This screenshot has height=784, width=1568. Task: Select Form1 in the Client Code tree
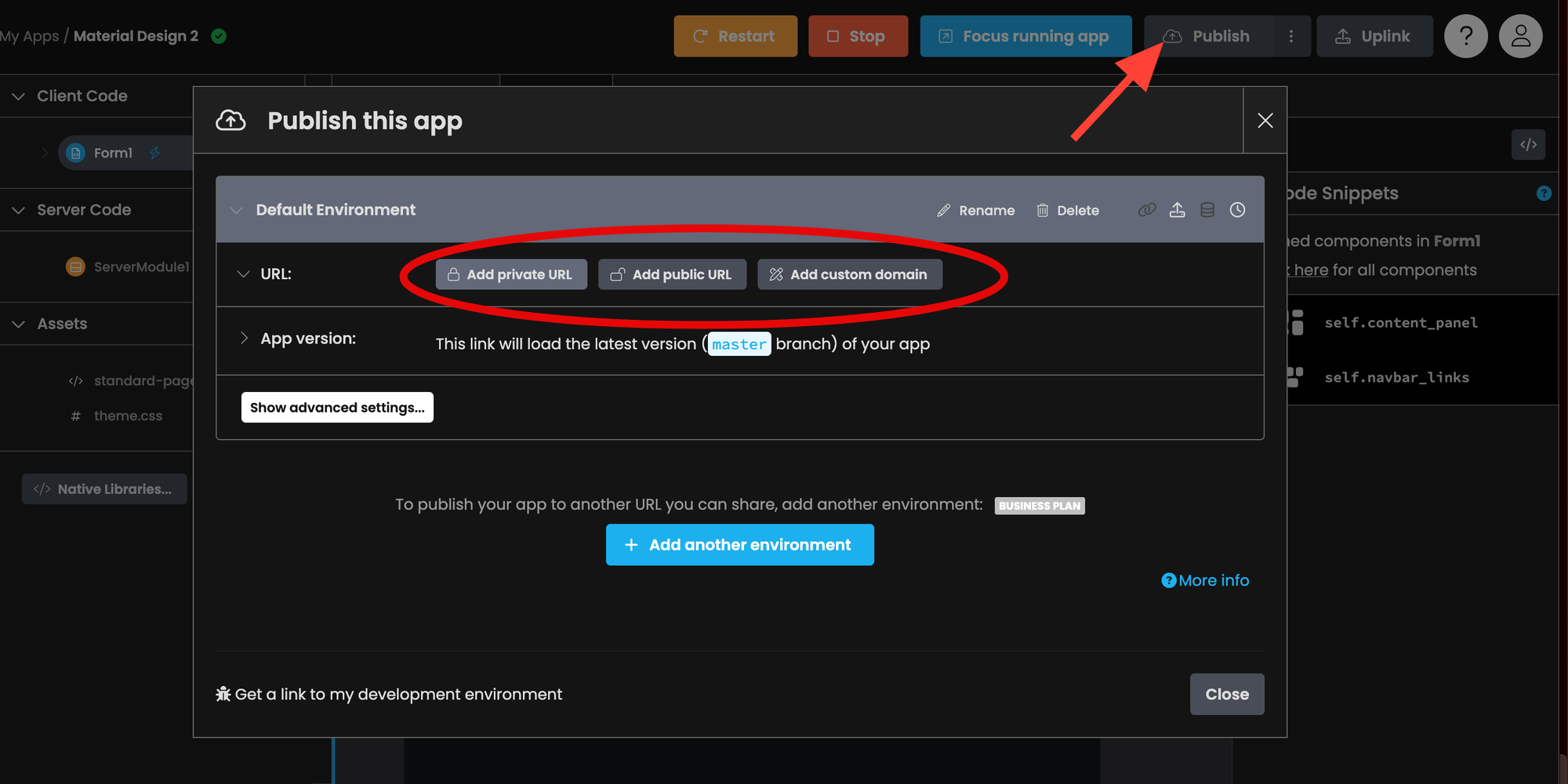pyautogui.click(x=113, y=153)
